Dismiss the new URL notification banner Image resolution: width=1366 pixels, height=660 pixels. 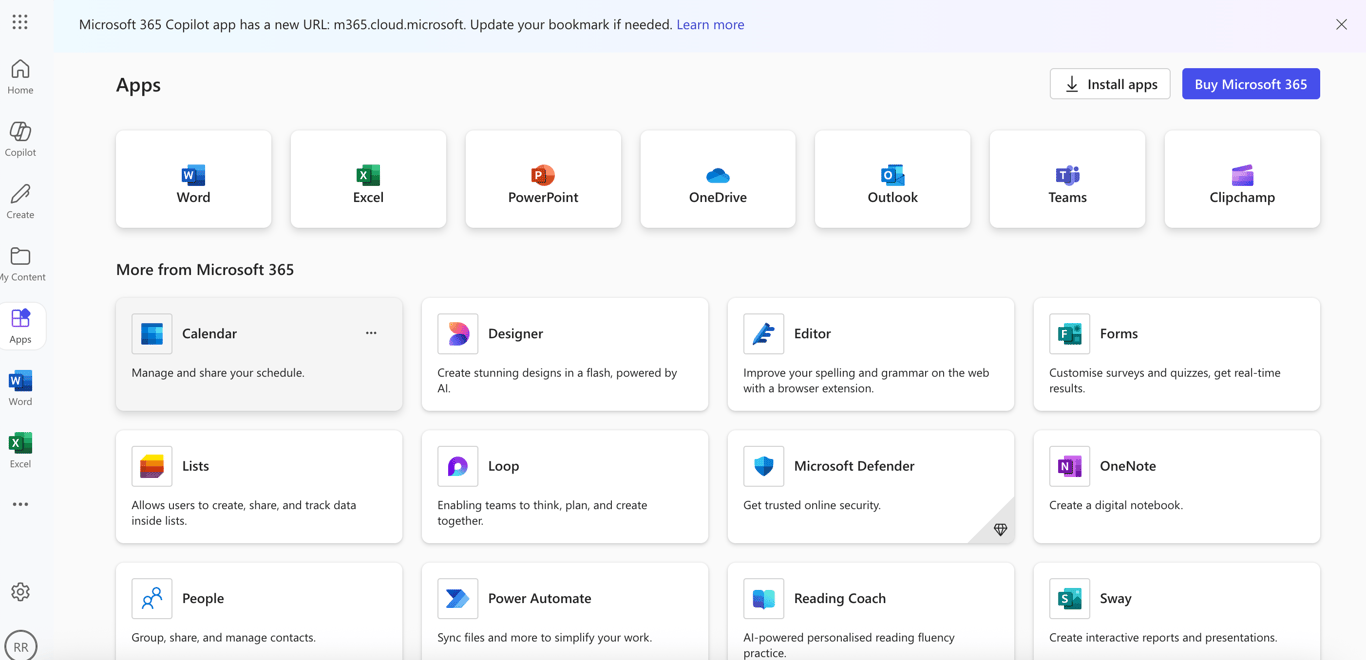coord(1341,24)
